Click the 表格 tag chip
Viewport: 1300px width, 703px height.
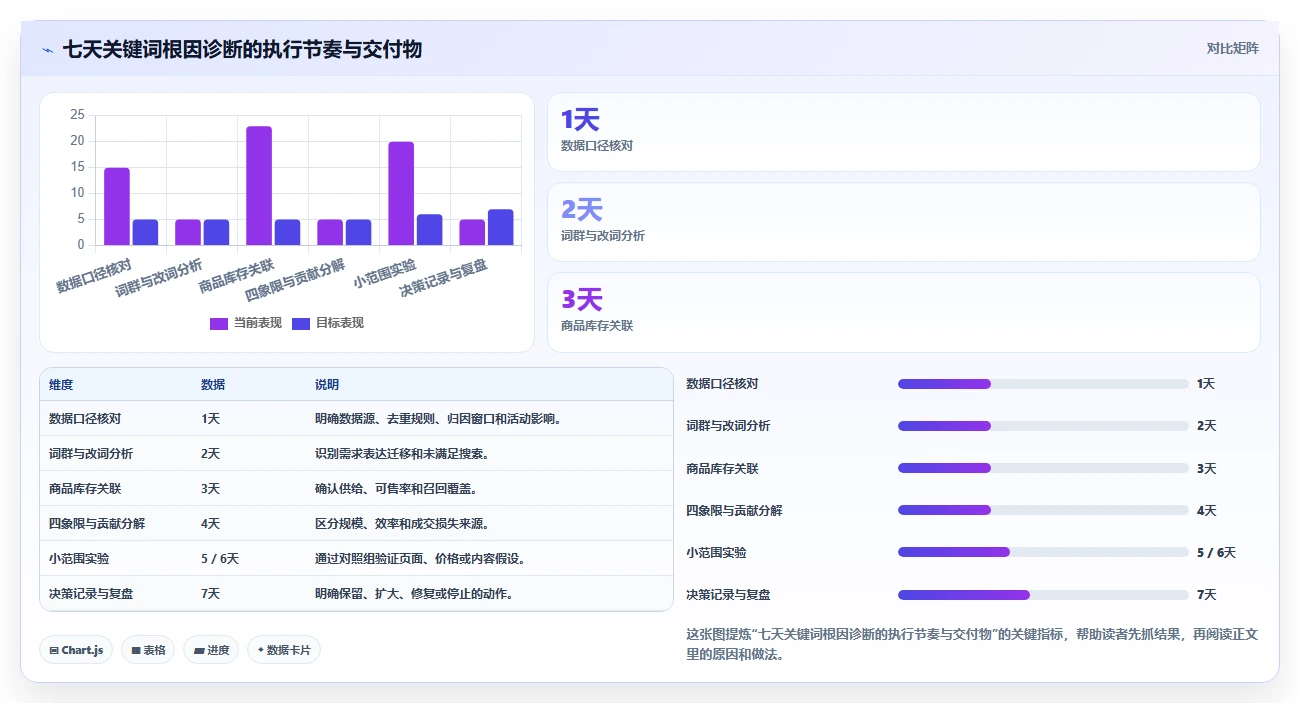148,650
